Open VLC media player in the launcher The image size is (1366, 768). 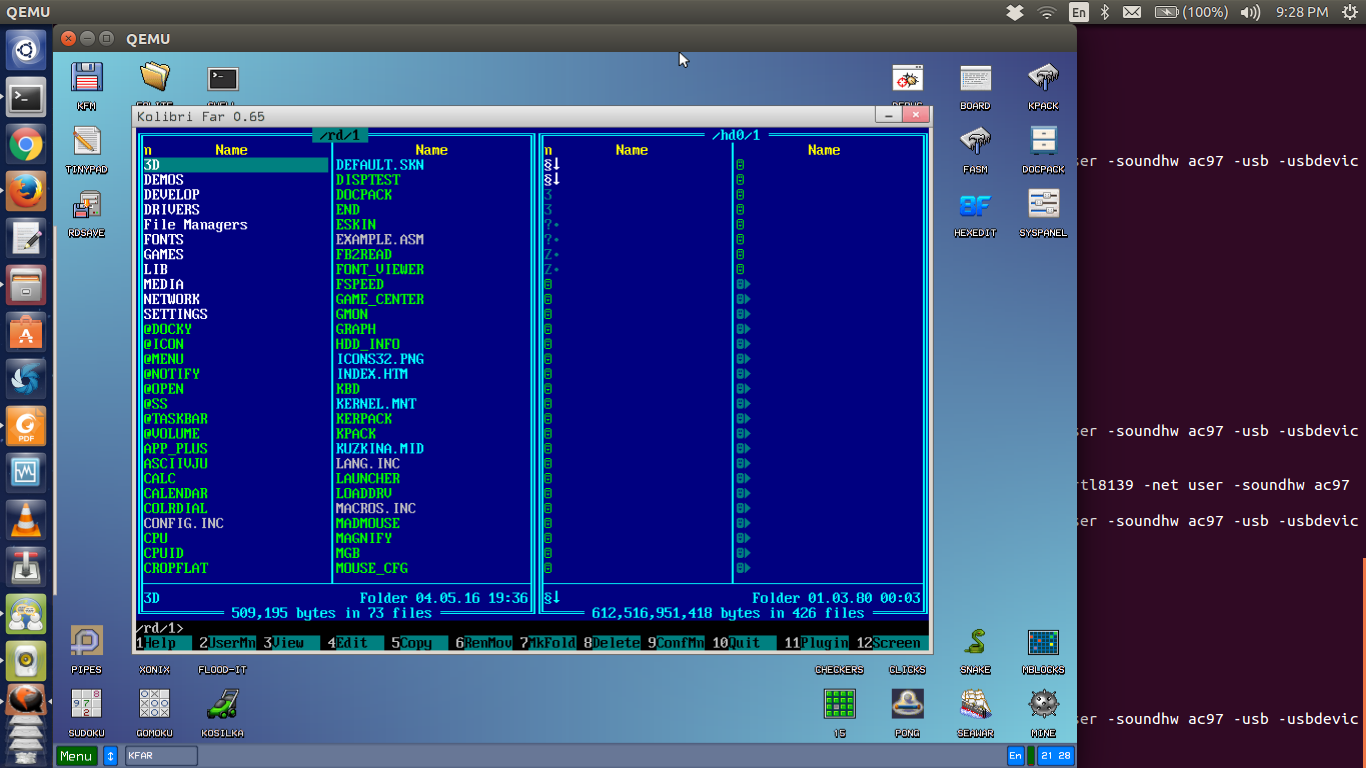pyautogui.click(x=26, y=521)
